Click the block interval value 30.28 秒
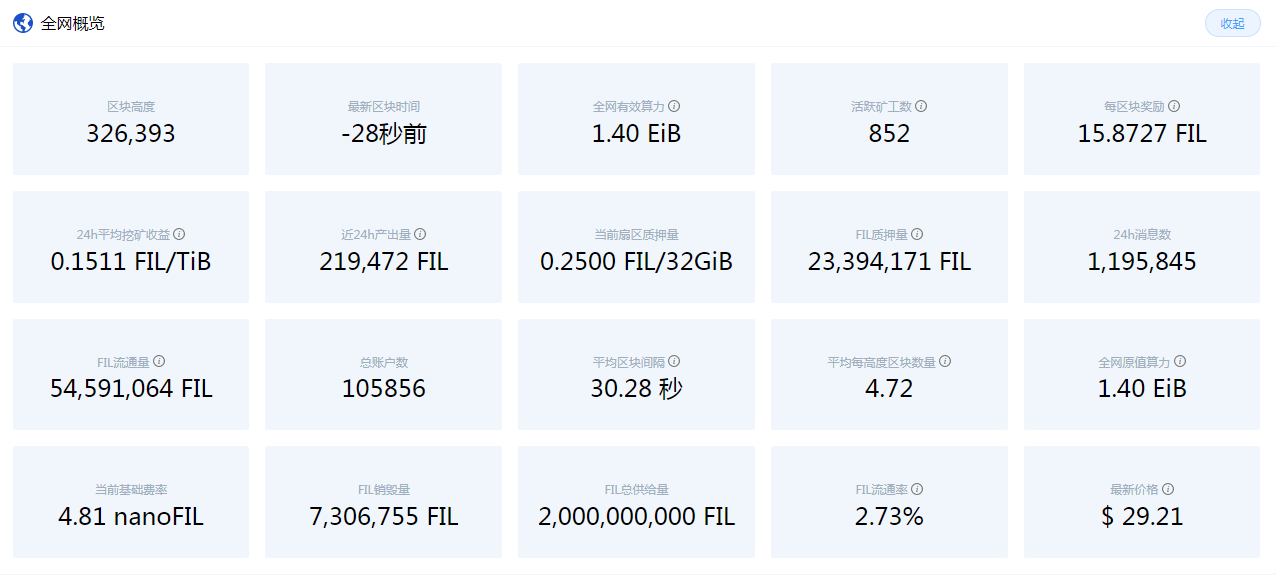This screenshot has height=575, width=1276. pos(636,388)
